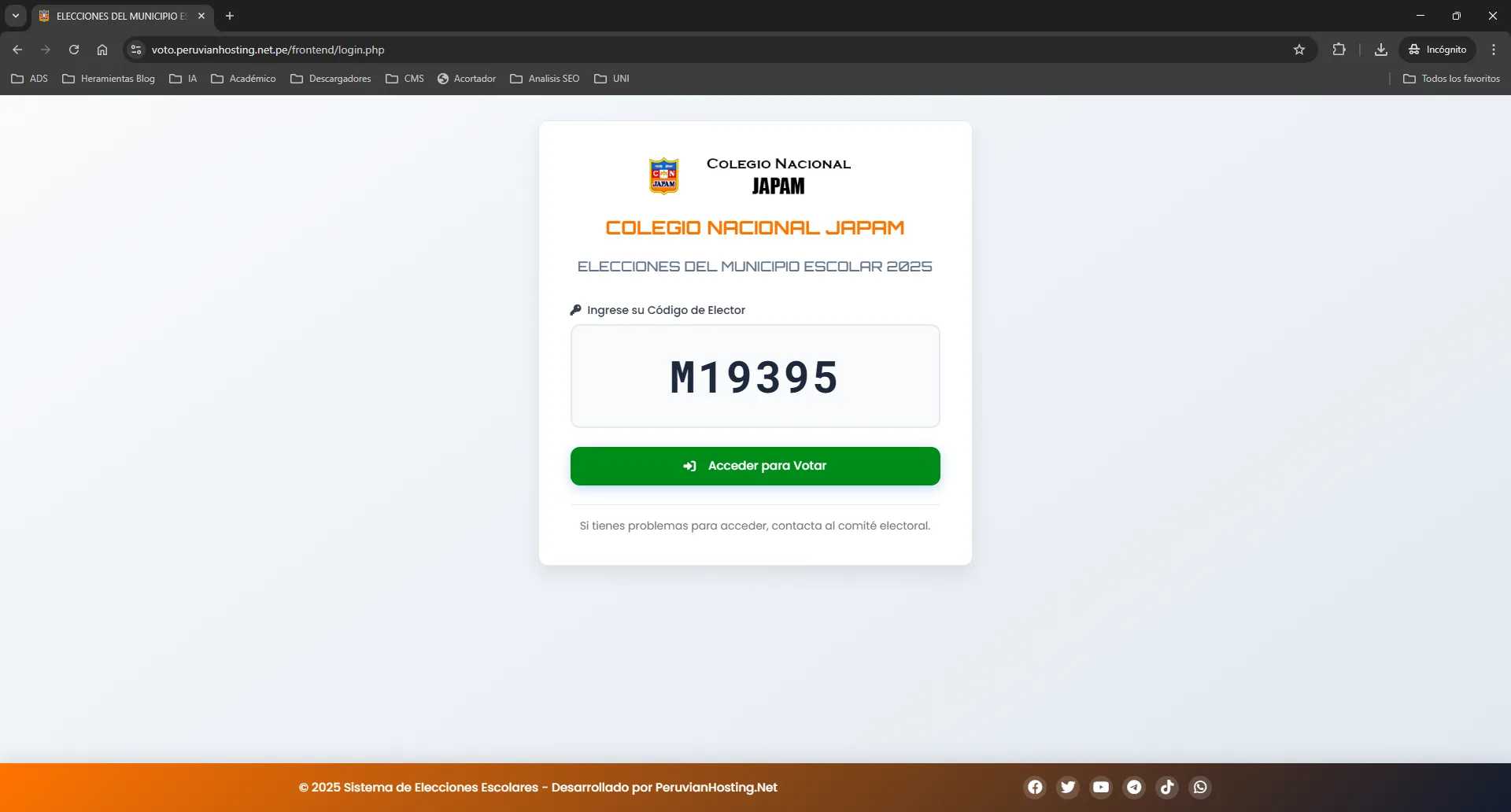Reload the page
The height and width of the screenshot is (812, 1511).
click(74, 50)
